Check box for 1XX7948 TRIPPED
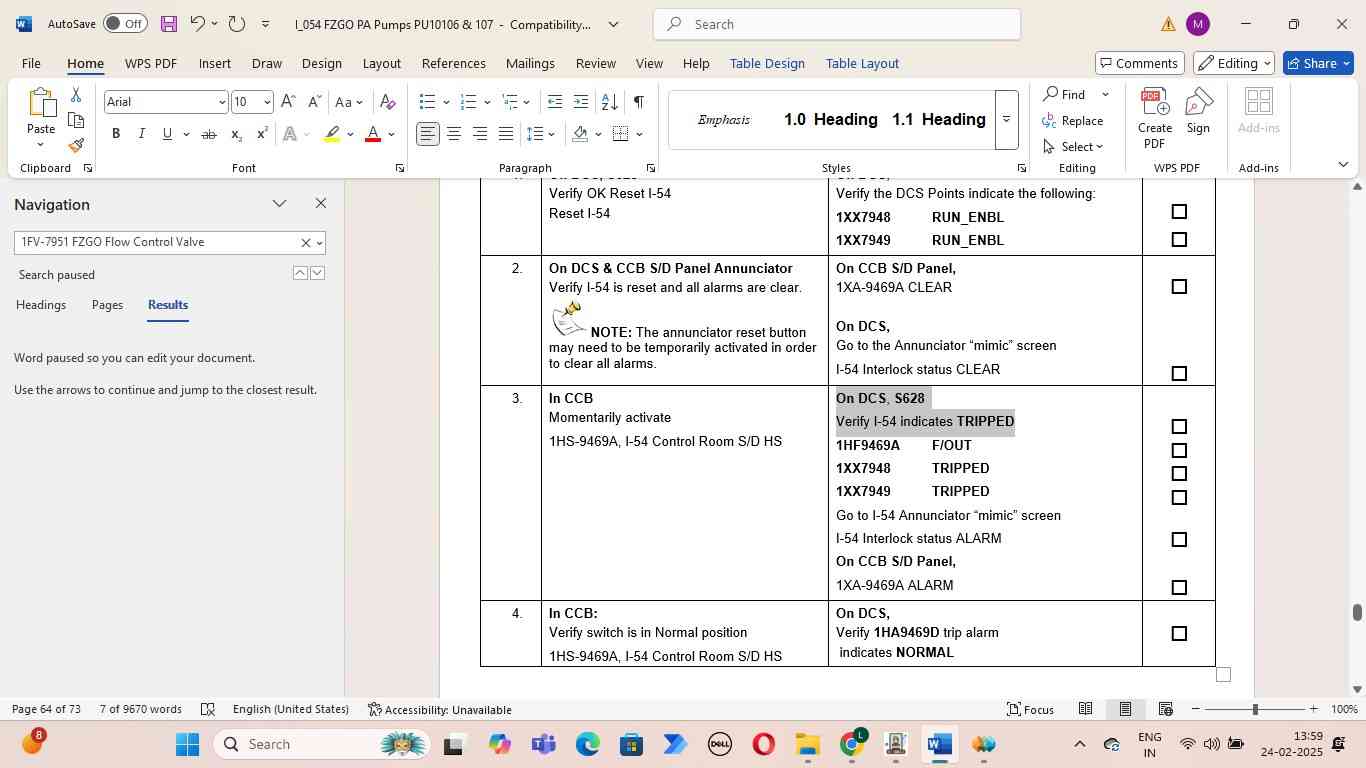This screenshot has height=768, width=1366. click(1179, 474)
